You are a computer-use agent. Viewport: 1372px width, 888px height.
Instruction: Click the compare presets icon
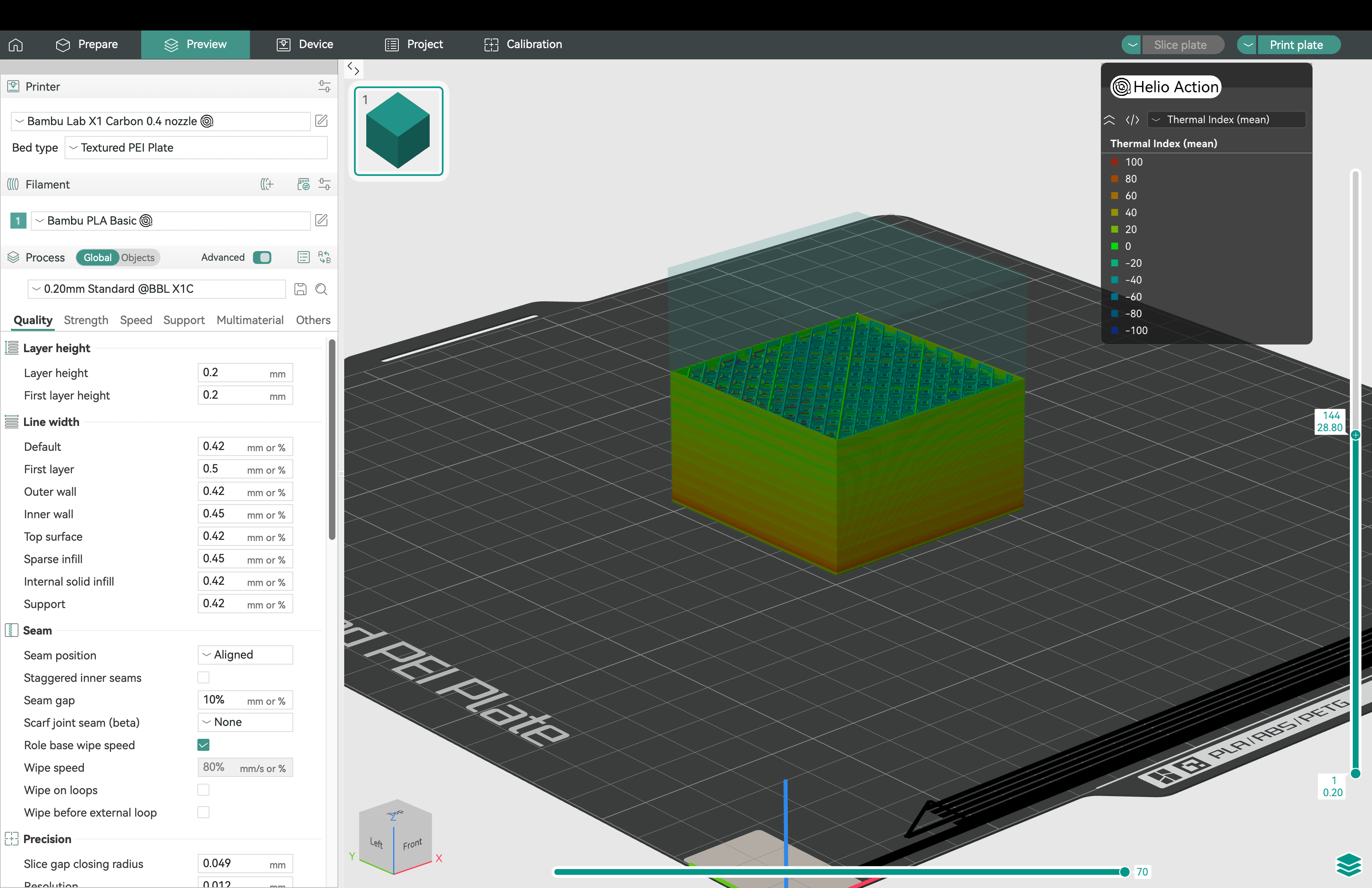pyautogui.click(x=324, y=257)
